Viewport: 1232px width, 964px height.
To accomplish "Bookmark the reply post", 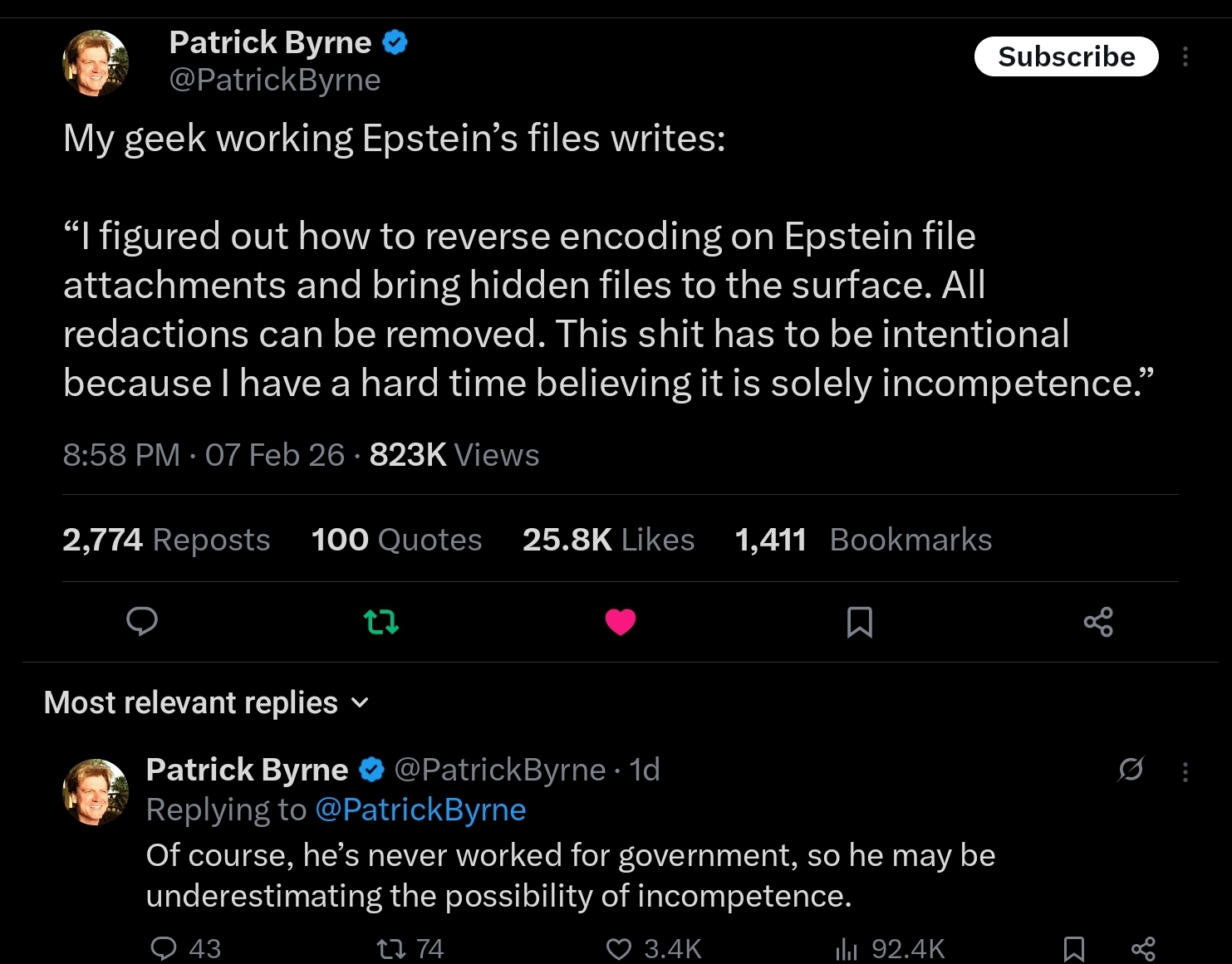I will [1074, 948].
